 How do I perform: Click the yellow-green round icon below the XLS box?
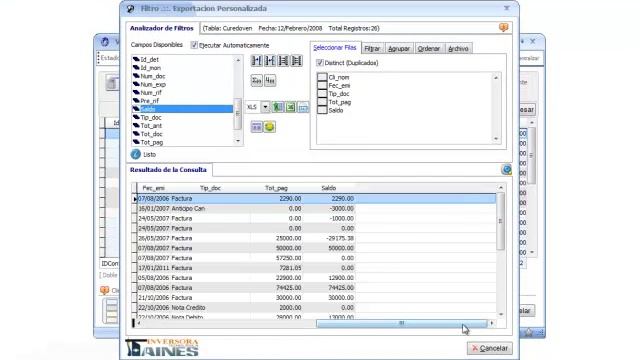[x=269, y=127]
